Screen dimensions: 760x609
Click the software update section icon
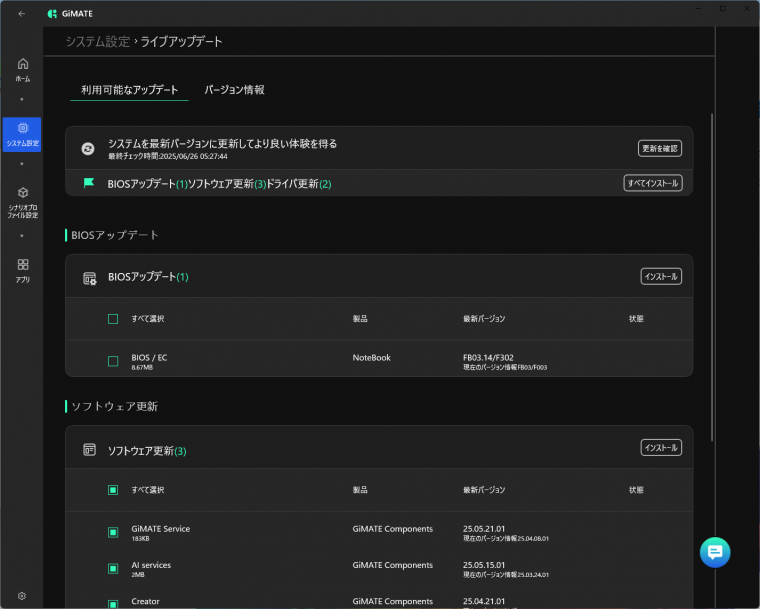(90, 449)
